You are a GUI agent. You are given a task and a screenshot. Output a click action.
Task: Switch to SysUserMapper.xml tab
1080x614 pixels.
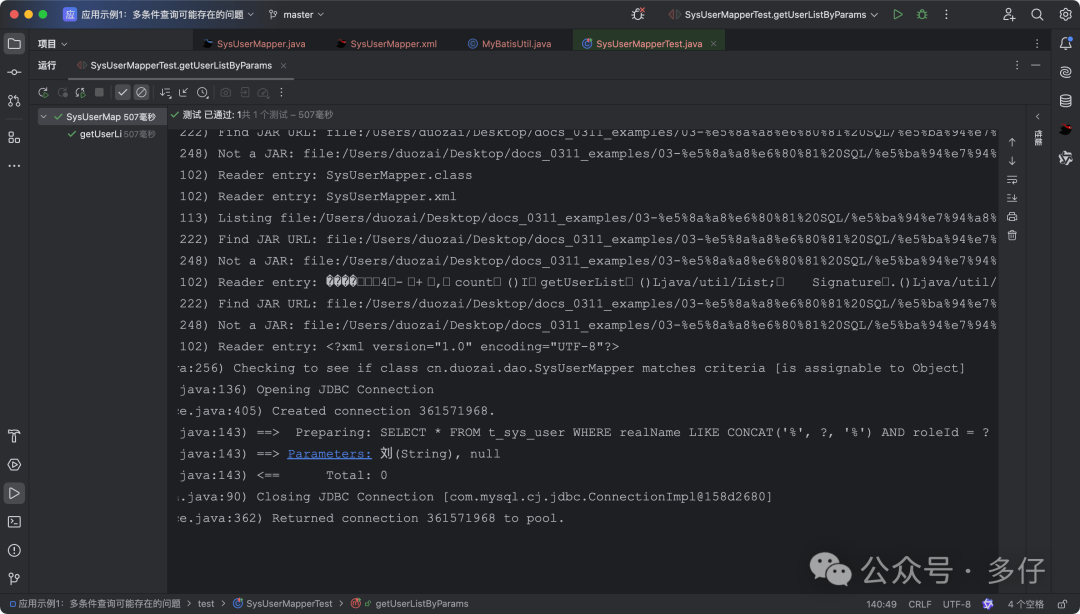point(386,43)
